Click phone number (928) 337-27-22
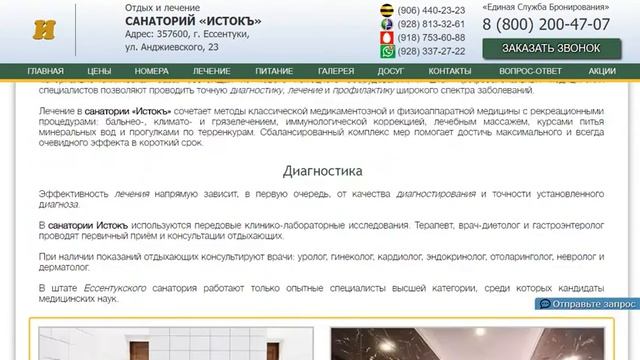 [431, 51]
